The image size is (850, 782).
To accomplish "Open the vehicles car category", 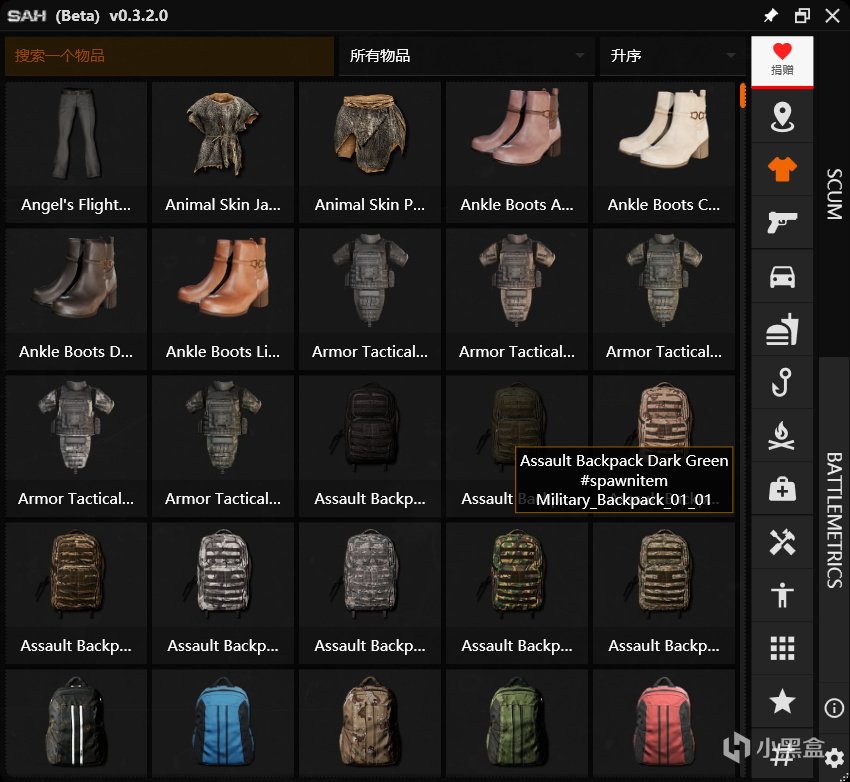I will (x=782, y=276).
